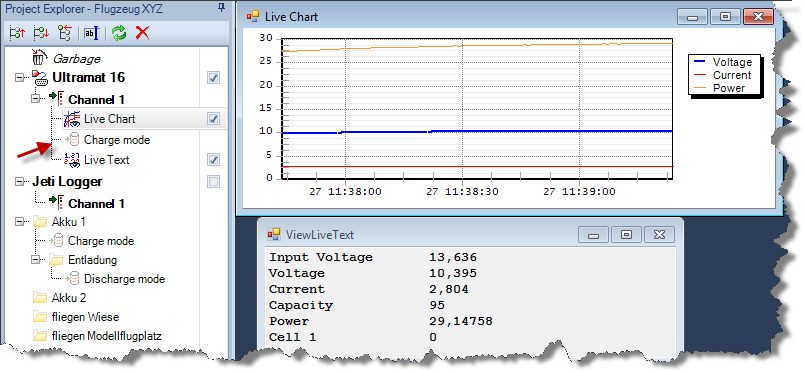Click the move node left tree icon
Viewport: 804px width, 372px height.
point(64,33)
